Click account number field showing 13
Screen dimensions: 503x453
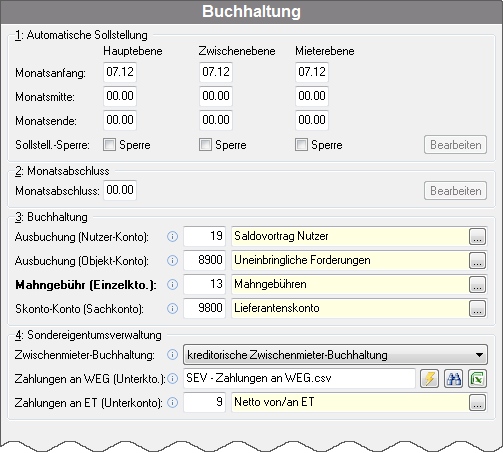(205, 285)
